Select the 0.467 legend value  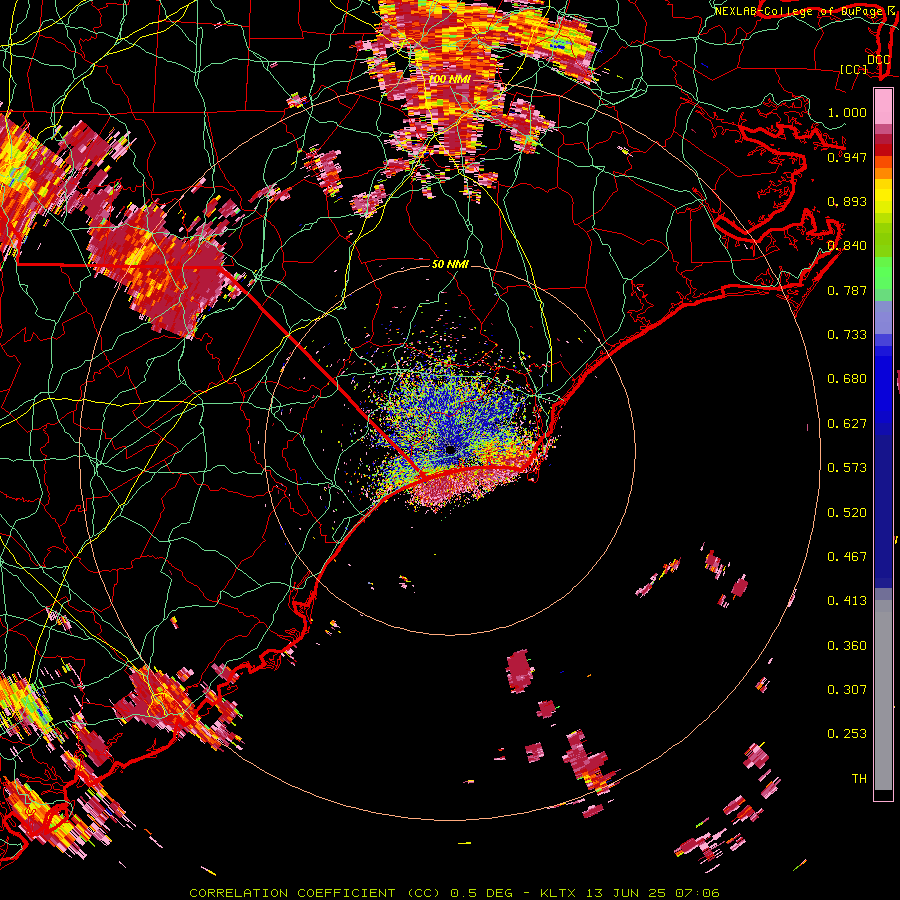[847, 557]
